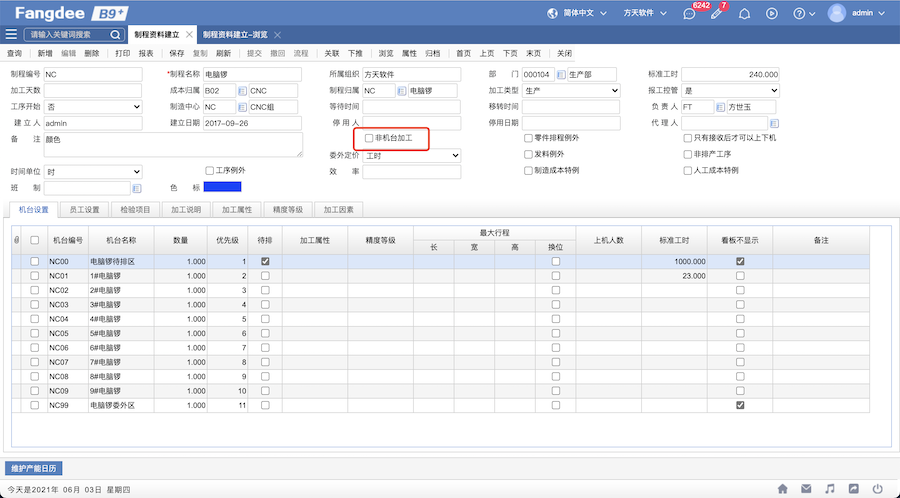Tick the 待排 checkbox for NC01 row
The image size is (900, 498).
click(265, 275)
